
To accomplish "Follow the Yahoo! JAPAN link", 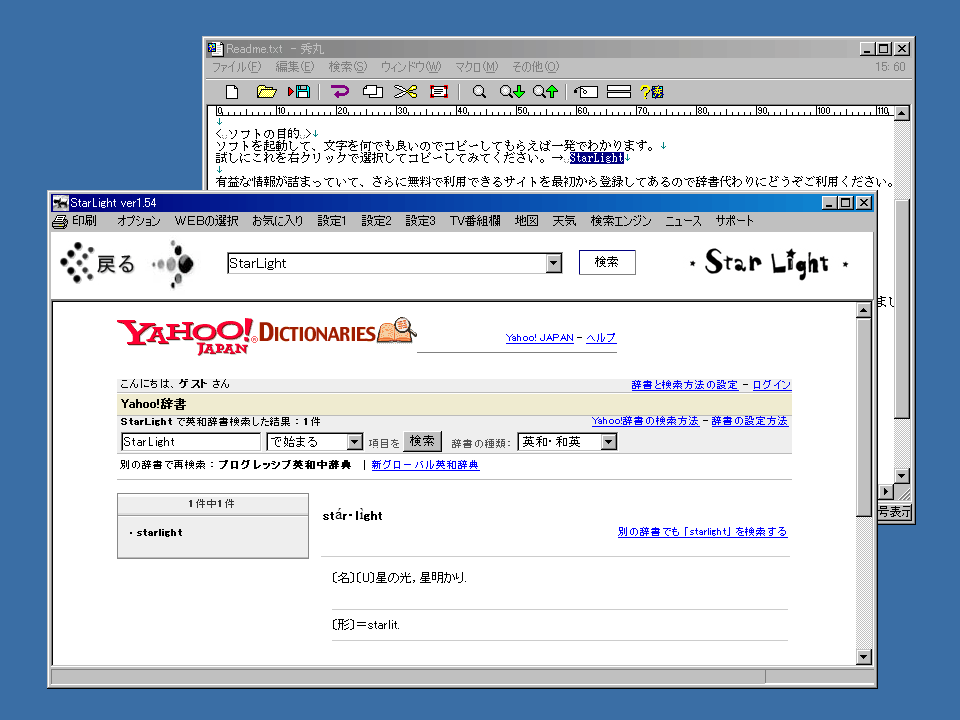I will pos(539,337).
